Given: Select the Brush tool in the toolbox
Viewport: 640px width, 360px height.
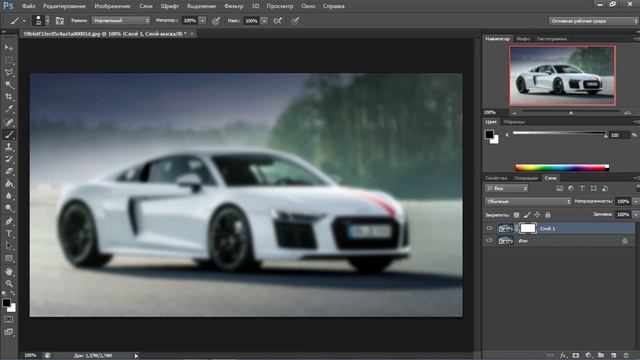Looking at the screenshot, I should [x=9, y=134].
